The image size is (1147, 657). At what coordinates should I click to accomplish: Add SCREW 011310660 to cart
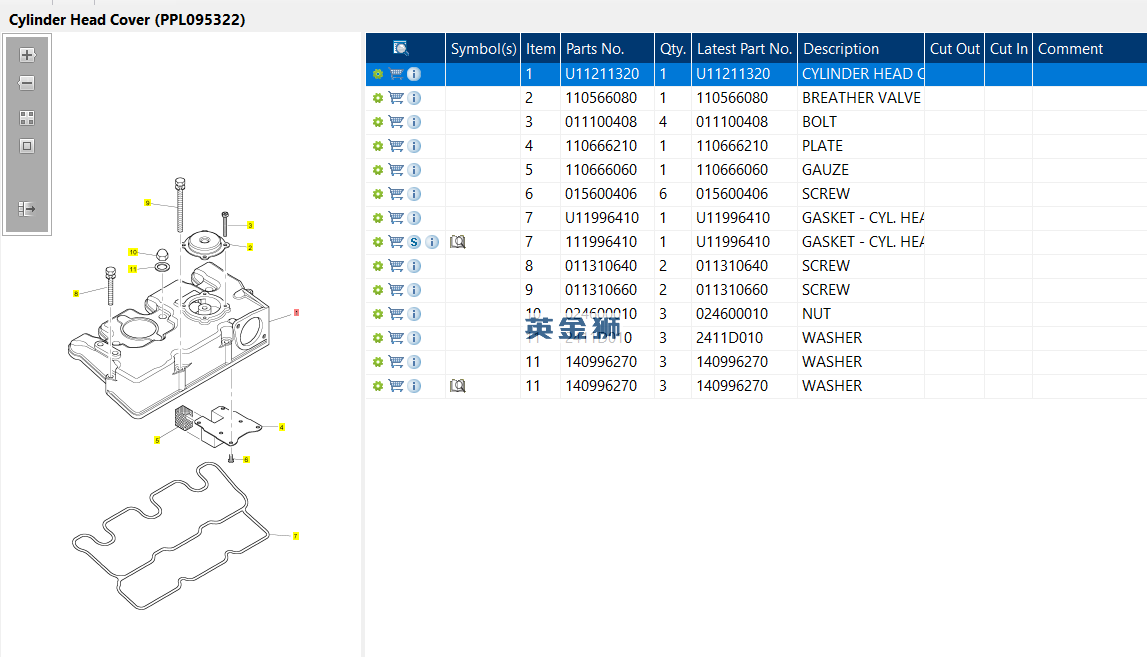pos(396,290)
